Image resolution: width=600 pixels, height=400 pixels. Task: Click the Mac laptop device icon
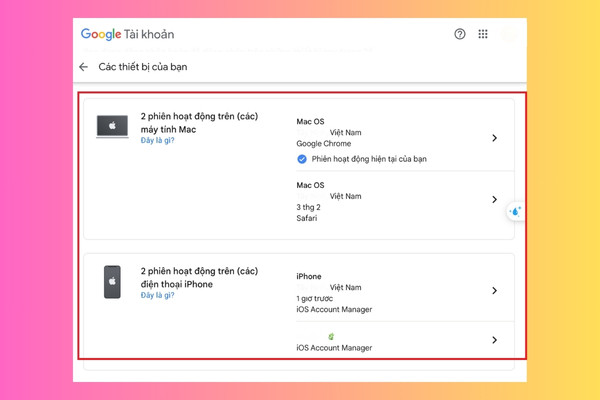click(112, 126)
